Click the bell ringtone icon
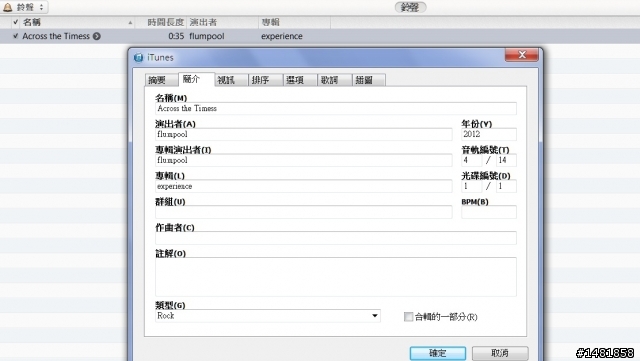 tap(7, 7)
